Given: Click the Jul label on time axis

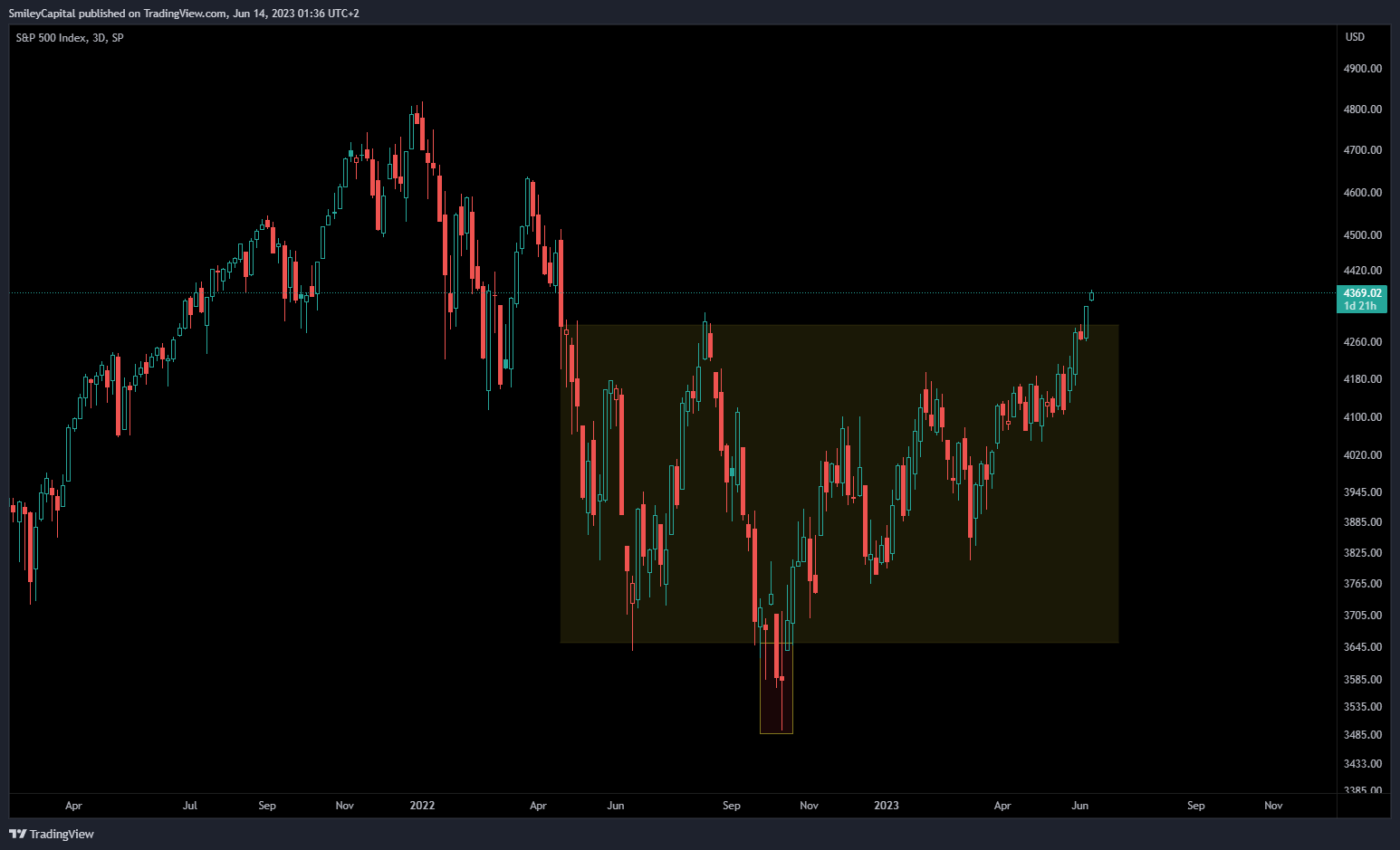Looking at the screenshot, I should click(x=190, y=806).
